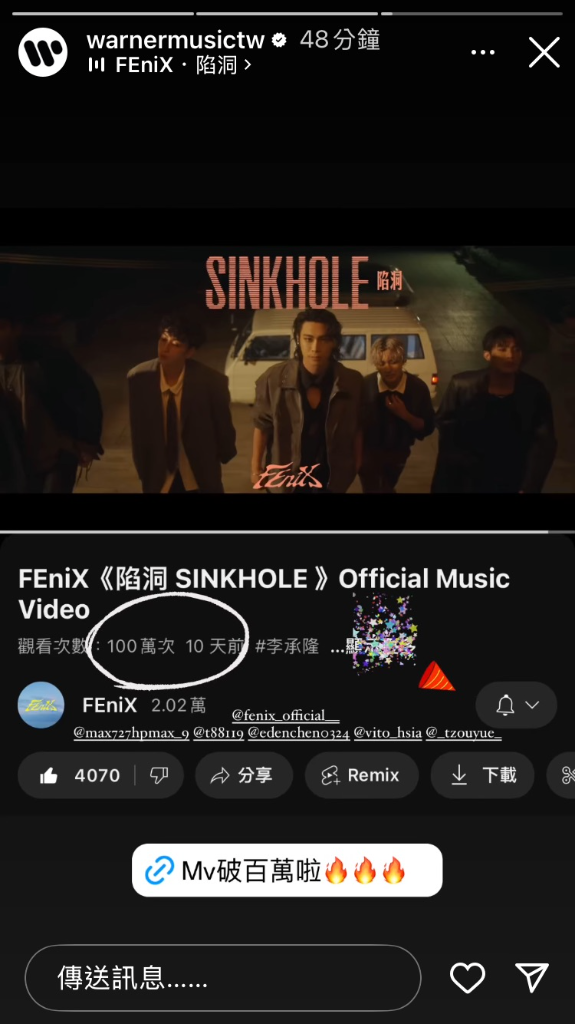Open the three-dot story options menu

483,52
